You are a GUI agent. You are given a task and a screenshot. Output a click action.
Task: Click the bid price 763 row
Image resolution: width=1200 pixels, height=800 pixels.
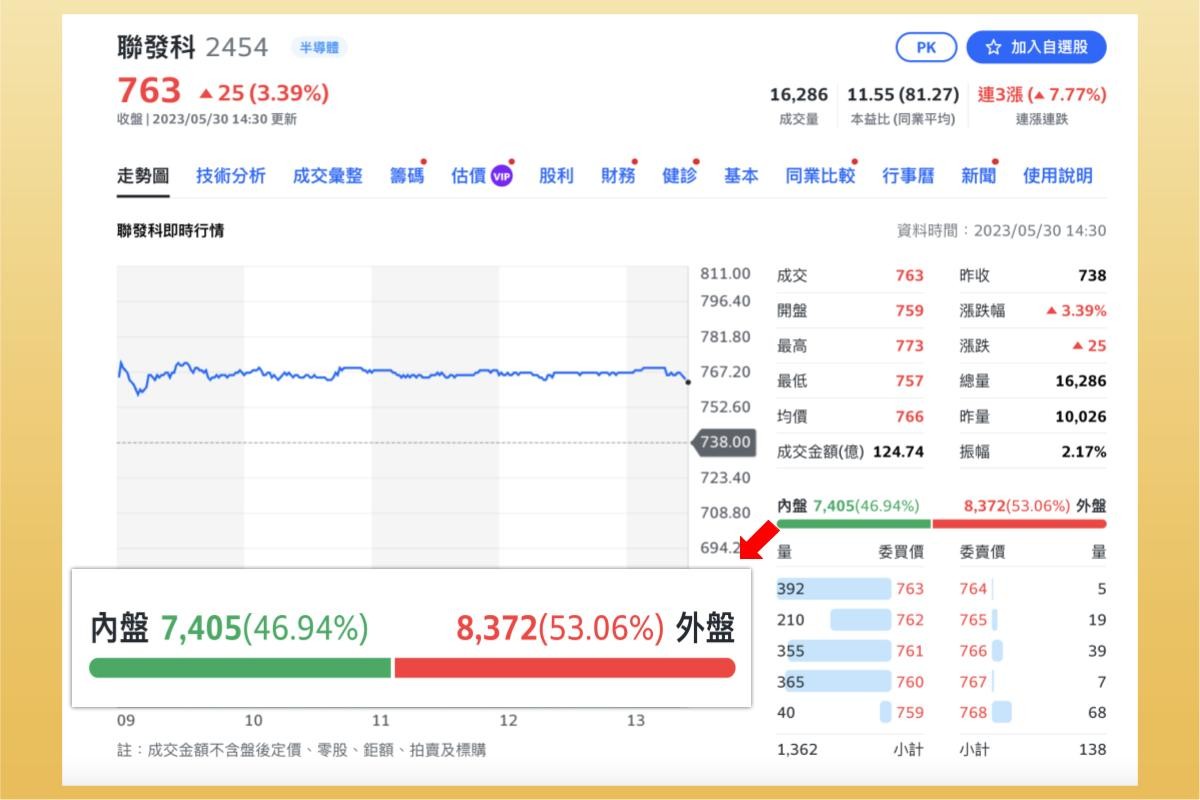pos(851,589)
